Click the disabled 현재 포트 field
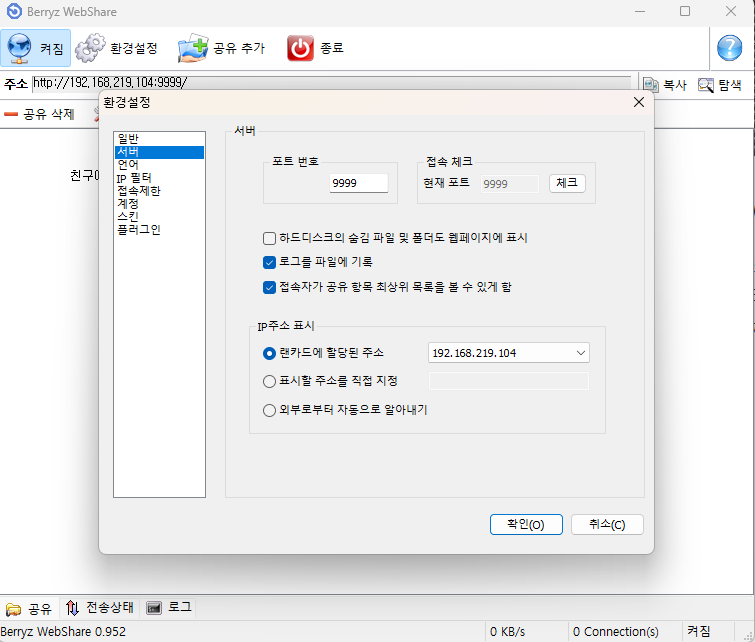This screenshot has height=642, width=755. pos(509,183)
